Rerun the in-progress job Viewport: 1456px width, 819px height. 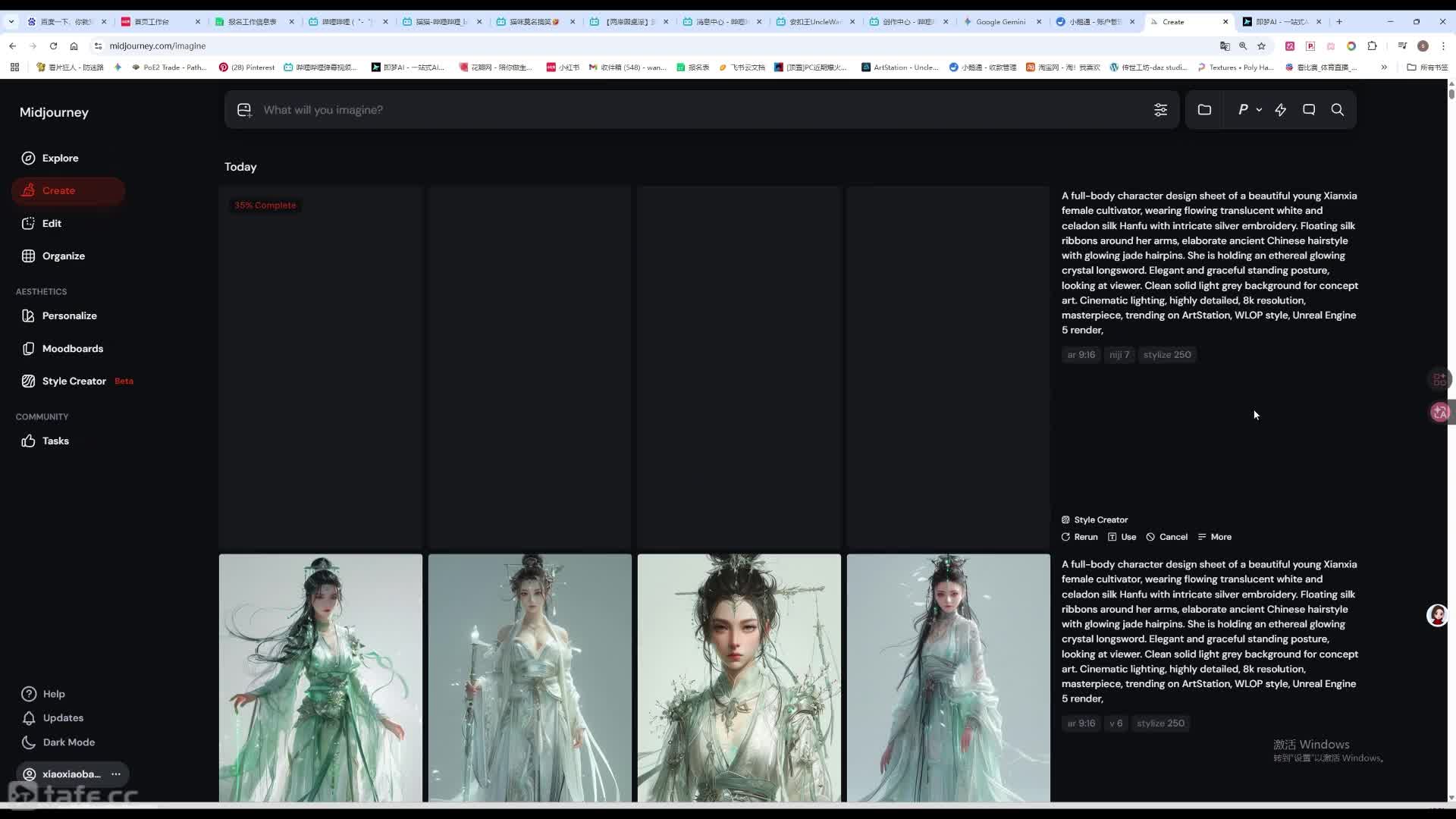1080,537
